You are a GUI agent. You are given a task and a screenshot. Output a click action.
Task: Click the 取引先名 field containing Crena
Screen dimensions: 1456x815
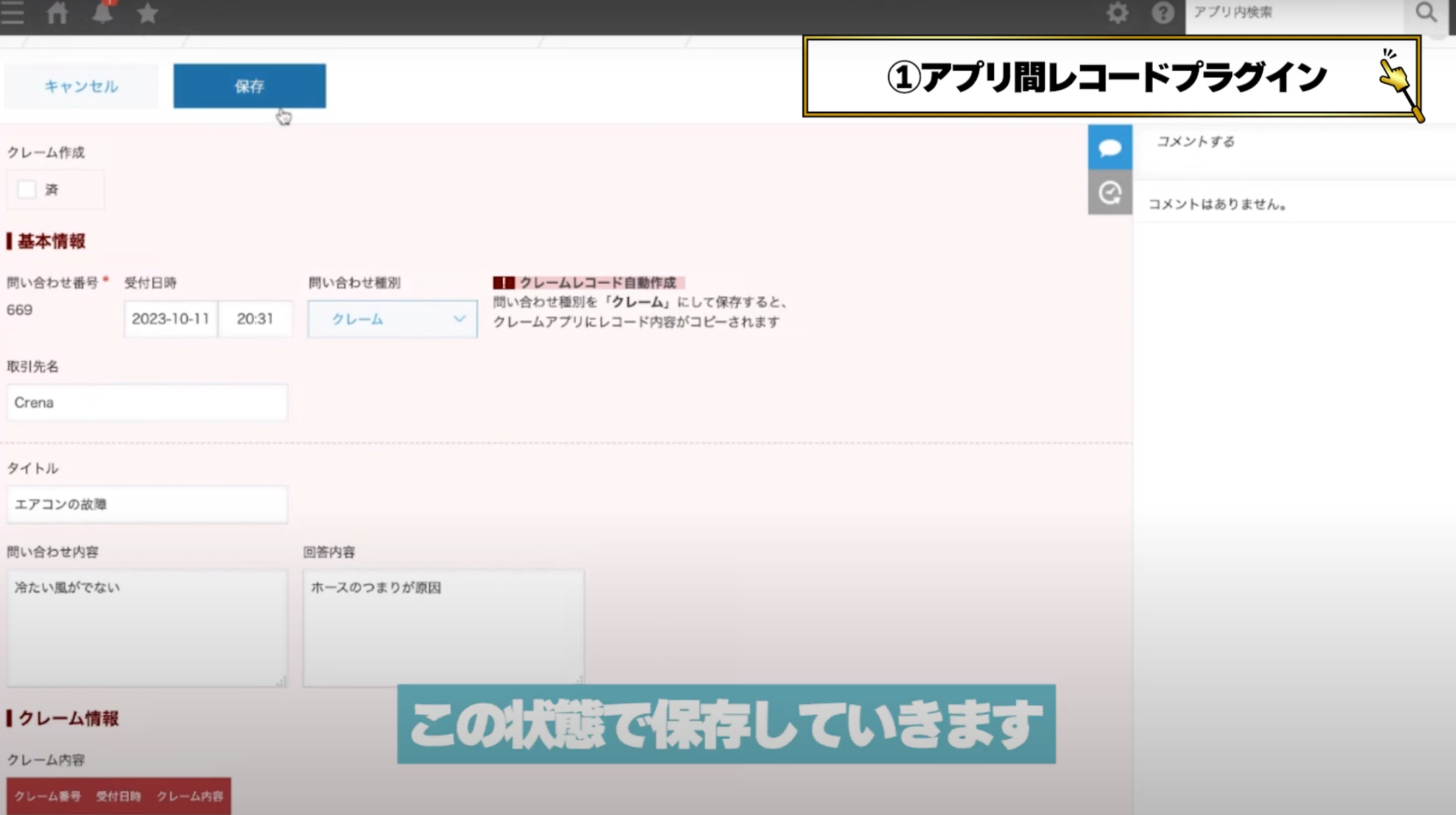(x=147, y=402)
